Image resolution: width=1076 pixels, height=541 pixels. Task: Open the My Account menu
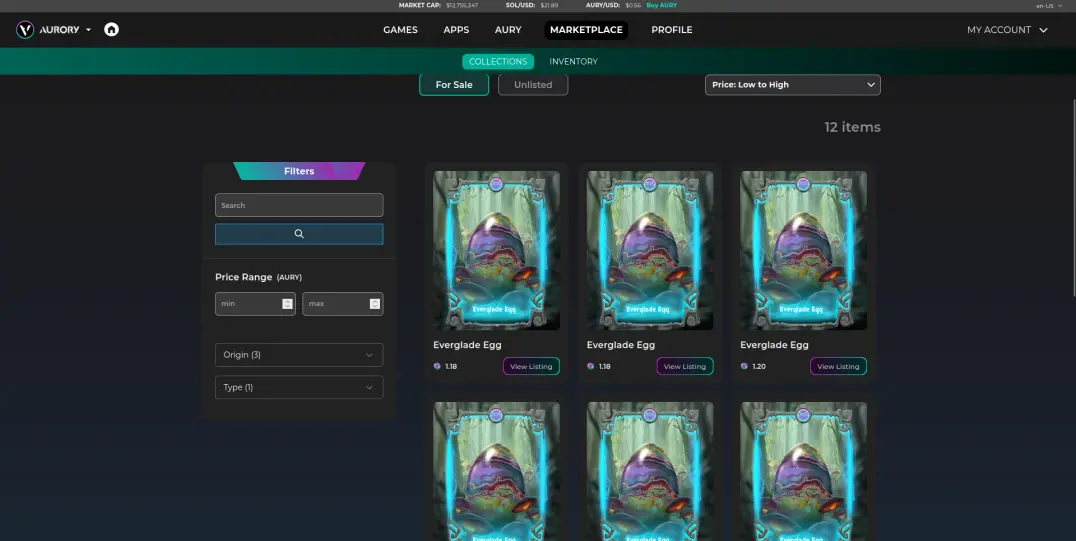click(x=1007, y=30)
